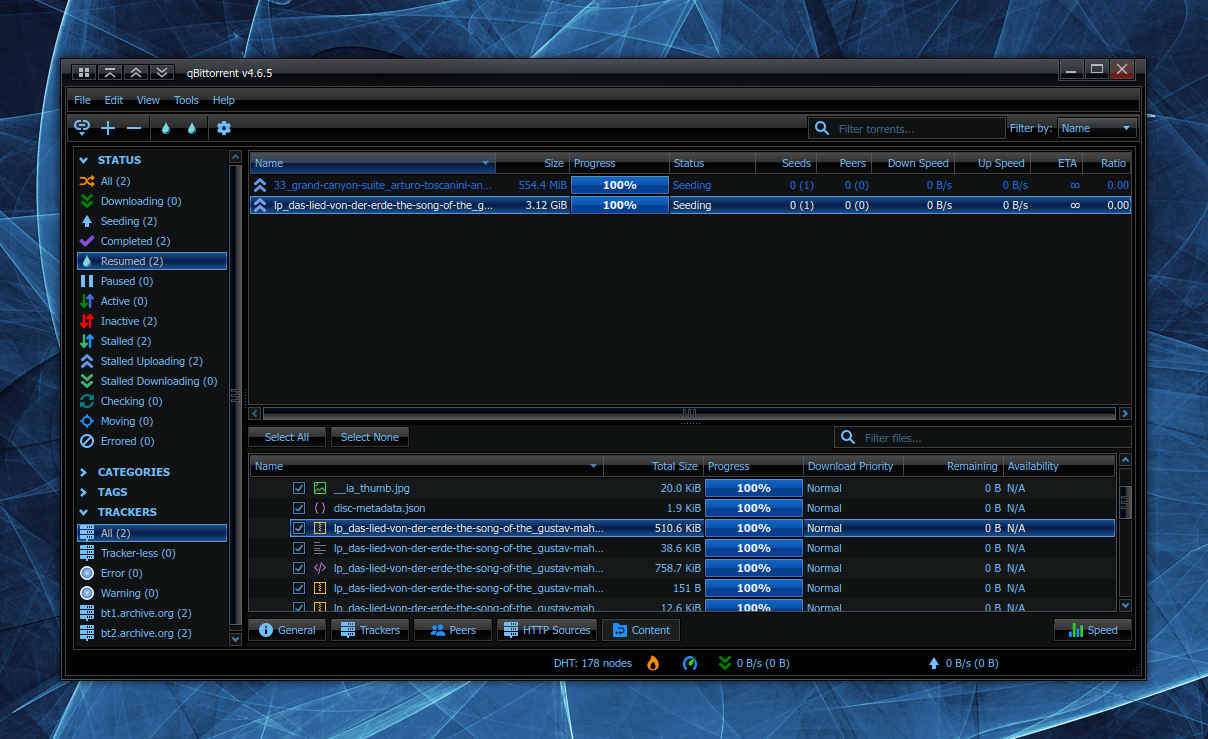
Task: Show Errored (0) torrents
Action: point(152,441)
